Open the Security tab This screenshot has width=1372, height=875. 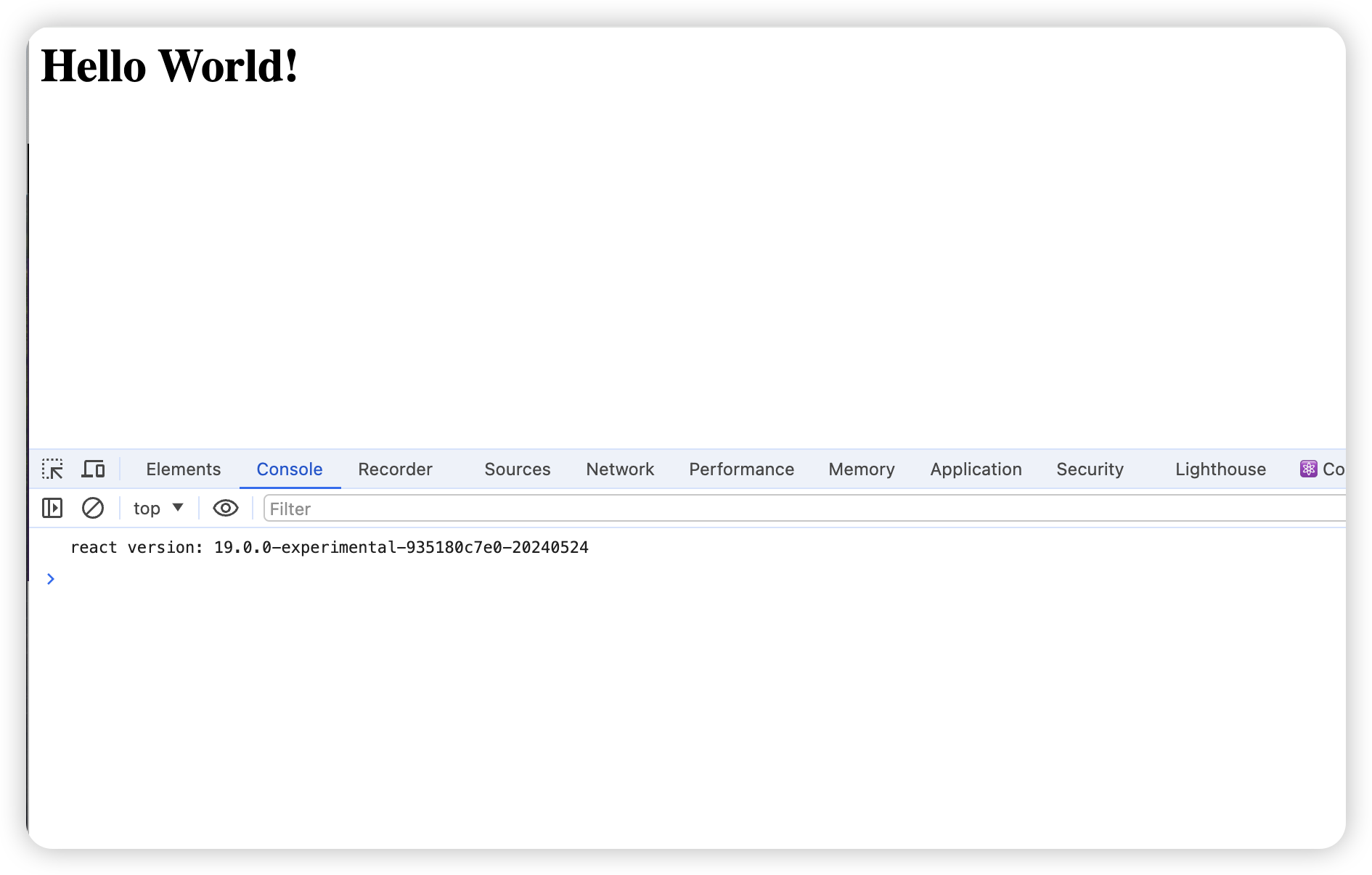[x=1090, y=469]
